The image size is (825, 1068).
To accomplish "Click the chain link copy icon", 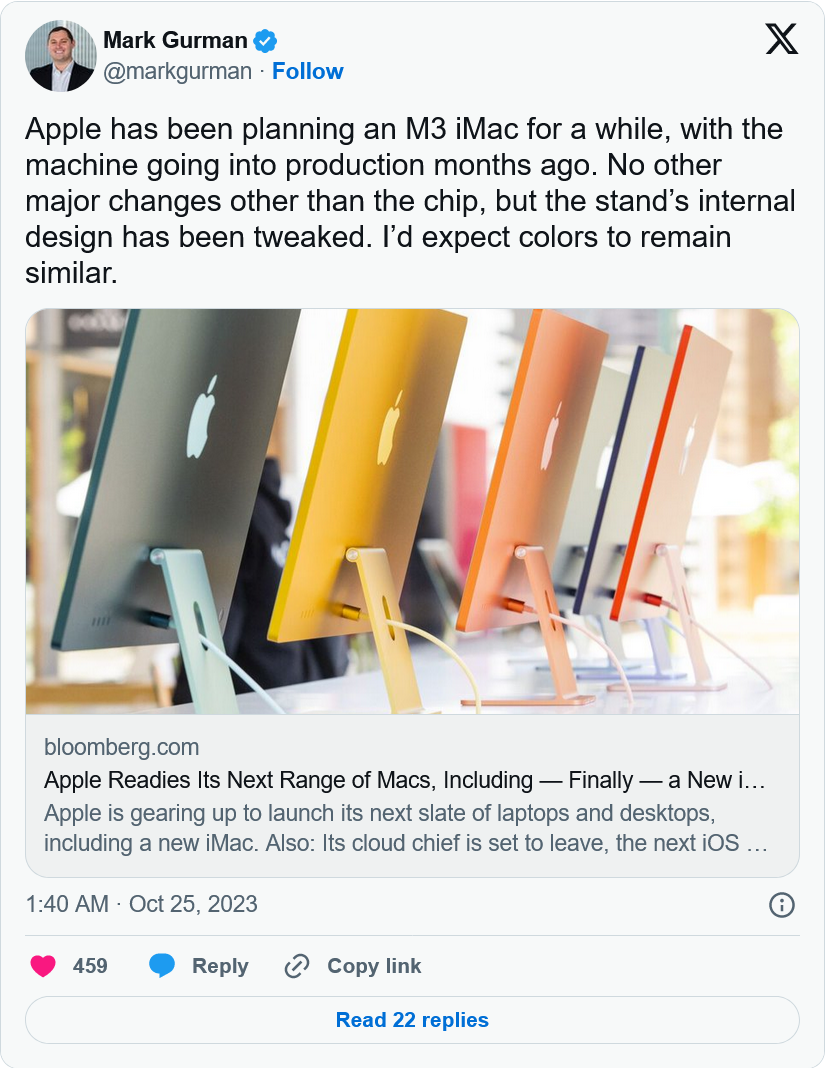I will pyautogui.click(x=297, y=966).
